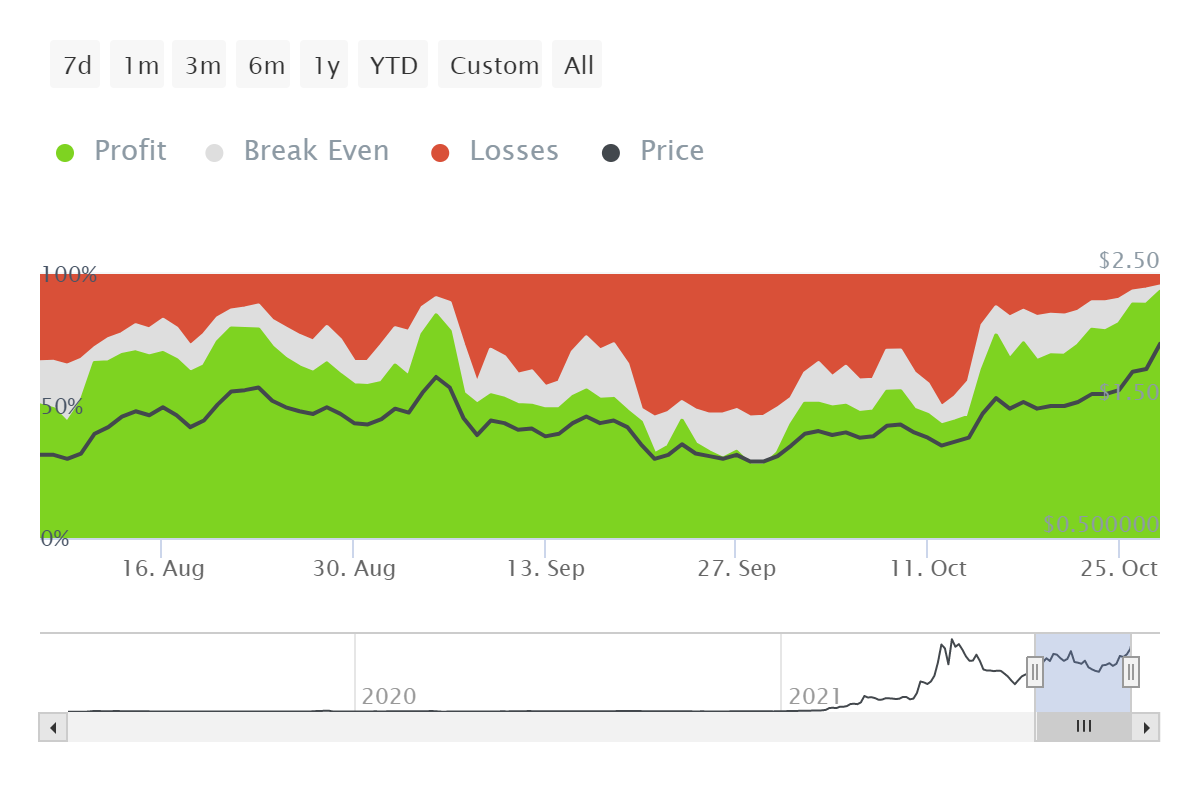Viewport: 1200px width, 800px height.
Task: Select the 7d time range
Action: coord(77,65)
